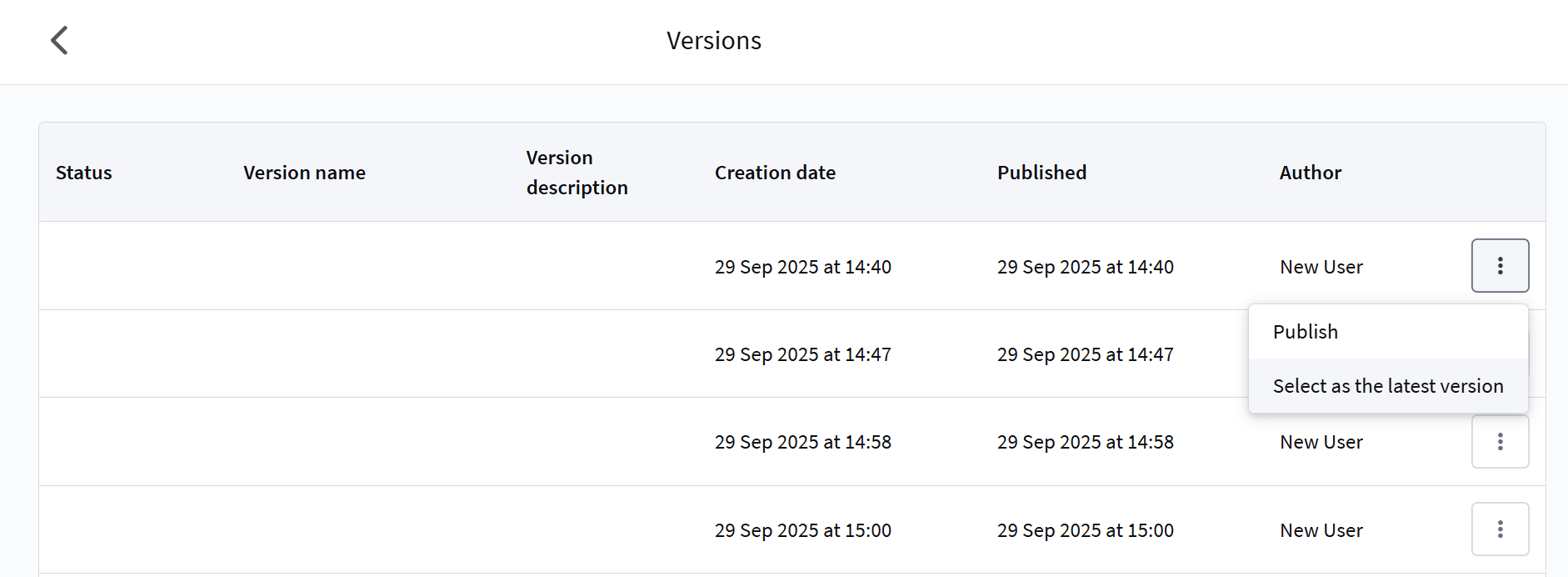The image size is (1568, 577).
Task: Choose Publish from the open menu
Action: pyautogui.click(x=1305, y=332)
